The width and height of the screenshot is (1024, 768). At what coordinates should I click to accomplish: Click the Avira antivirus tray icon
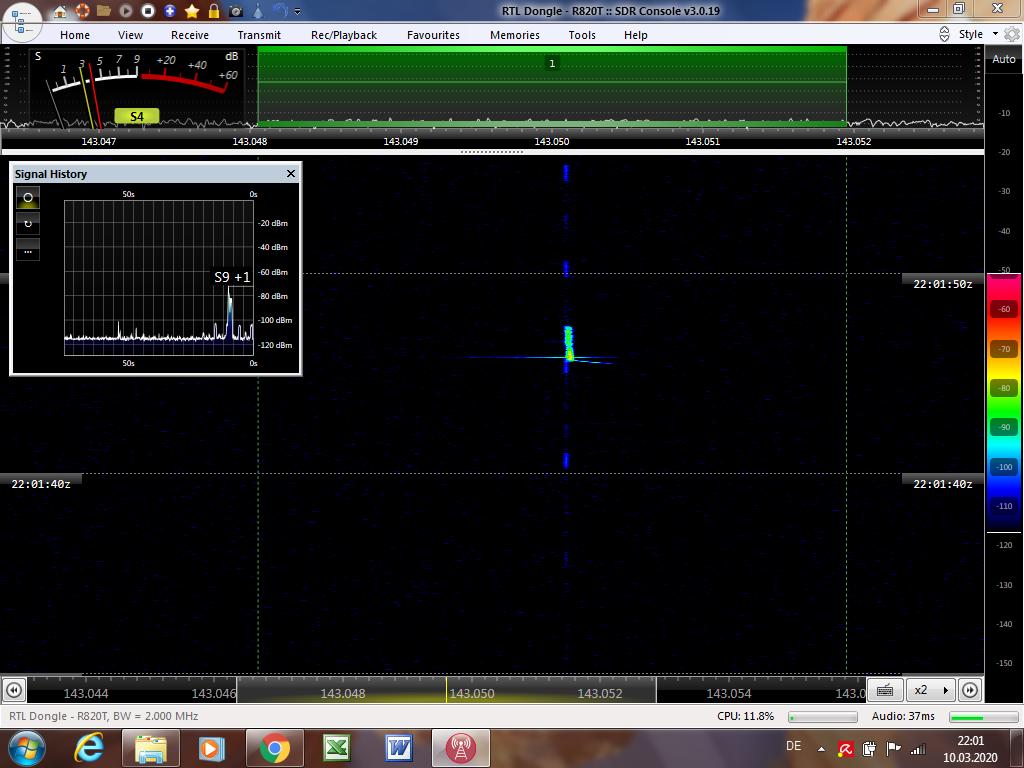(x=845, y=749)
